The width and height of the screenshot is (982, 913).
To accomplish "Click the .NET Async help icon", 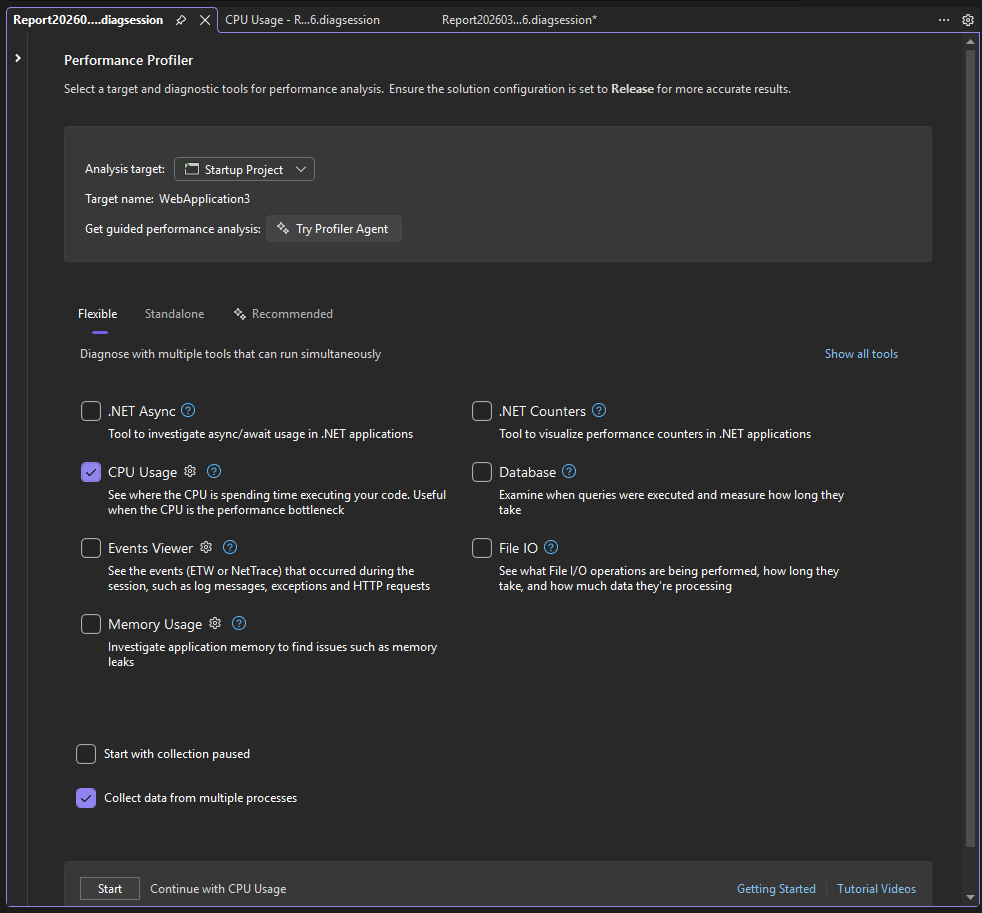I will (188, 410).
